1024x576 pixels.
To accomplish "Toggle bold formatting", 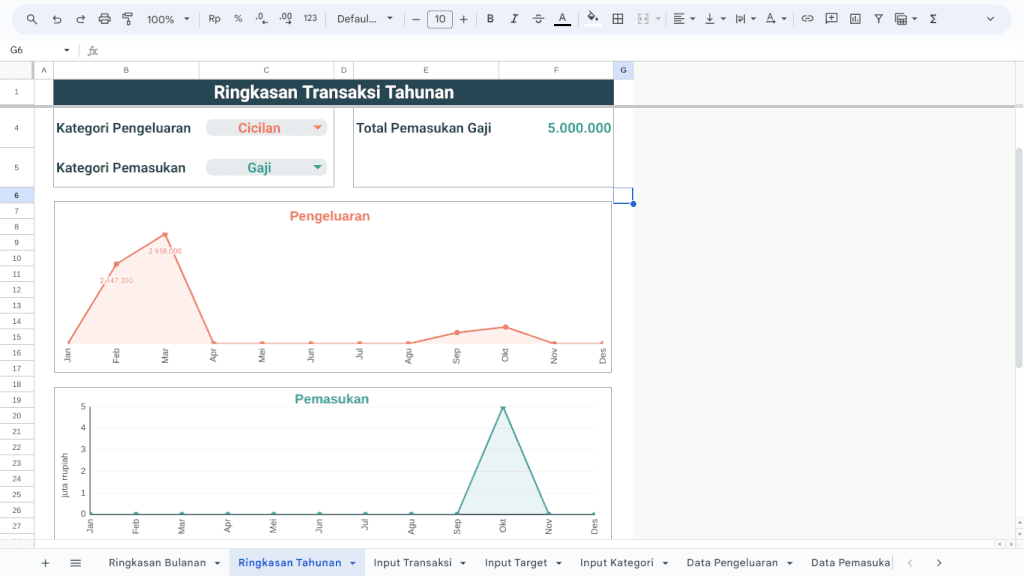I will click(490, 19).
